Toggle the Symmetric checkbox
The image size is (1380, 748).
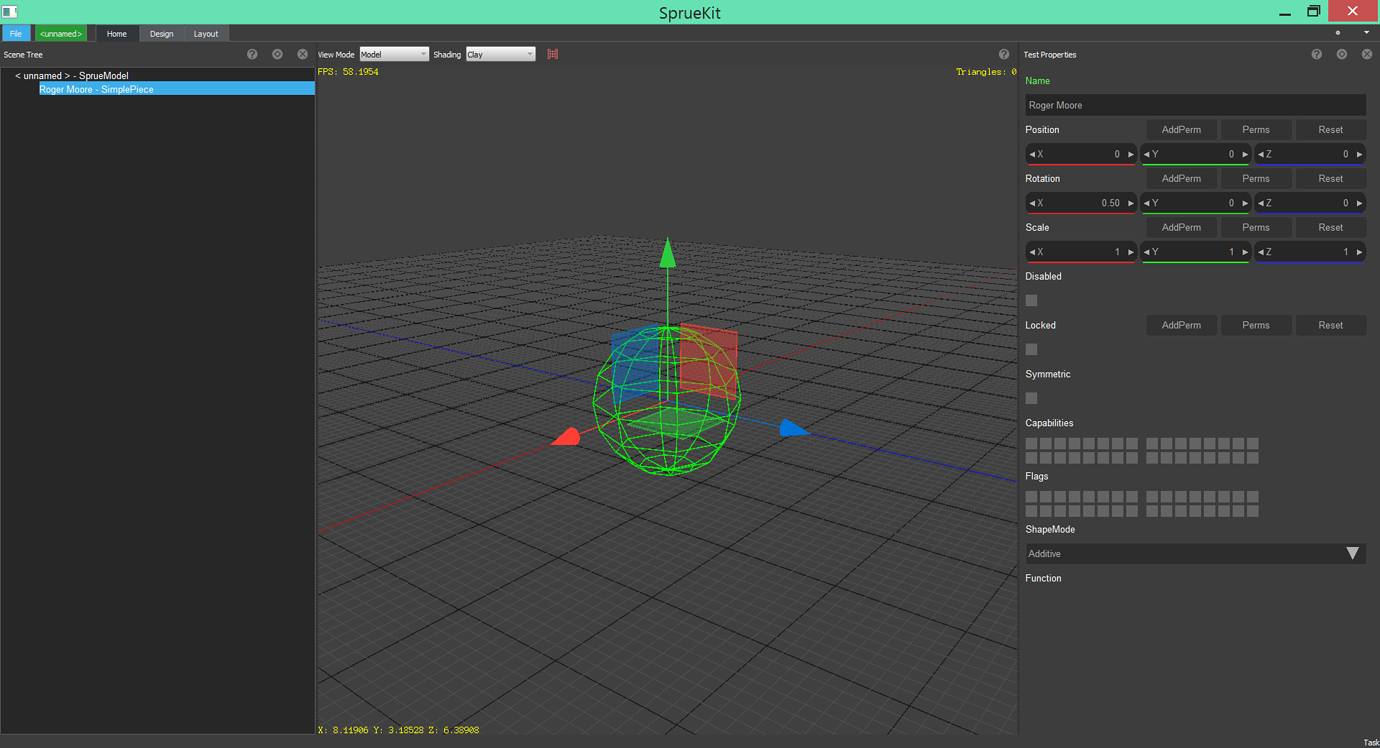pos(1031,398)
